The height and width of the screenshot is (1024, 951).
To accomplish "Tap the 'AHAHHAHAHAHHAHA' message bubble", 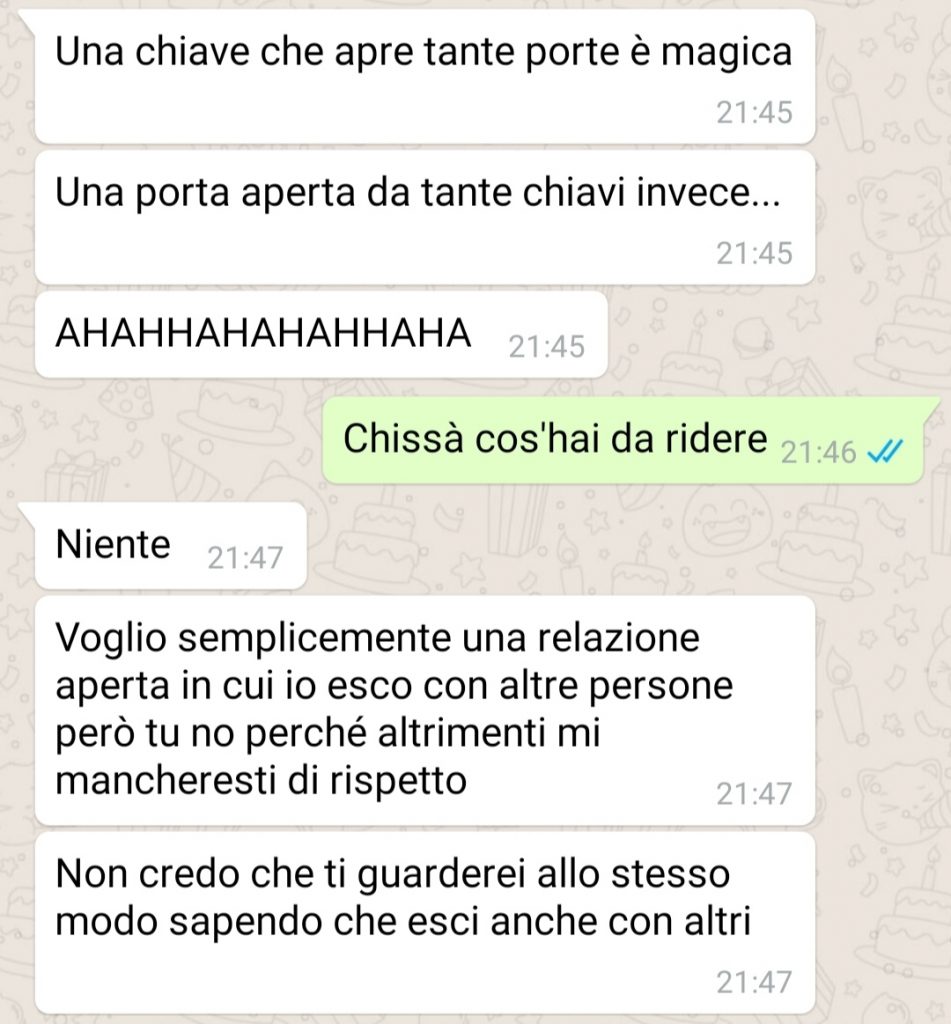I will tap(321, 334).
